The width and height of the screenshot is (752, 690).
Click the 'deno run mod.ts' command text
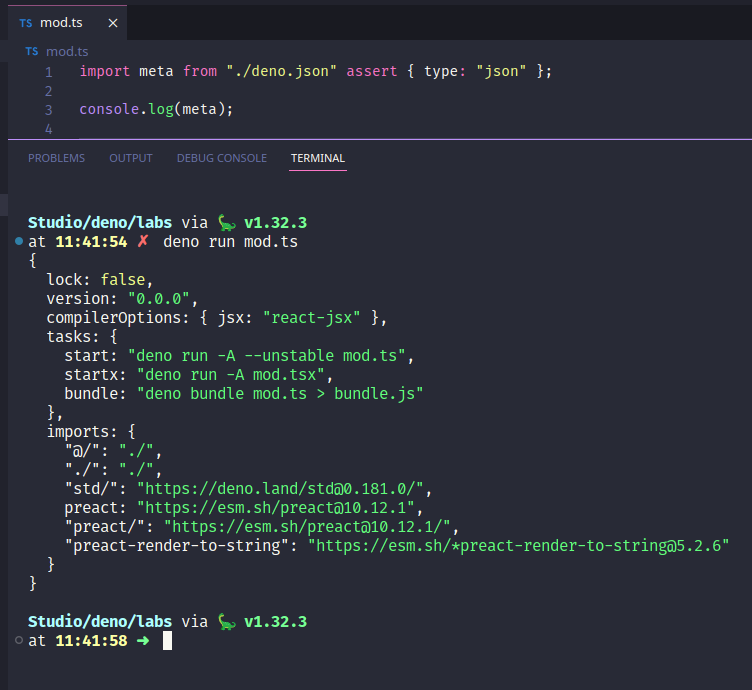tap(230, 242)
